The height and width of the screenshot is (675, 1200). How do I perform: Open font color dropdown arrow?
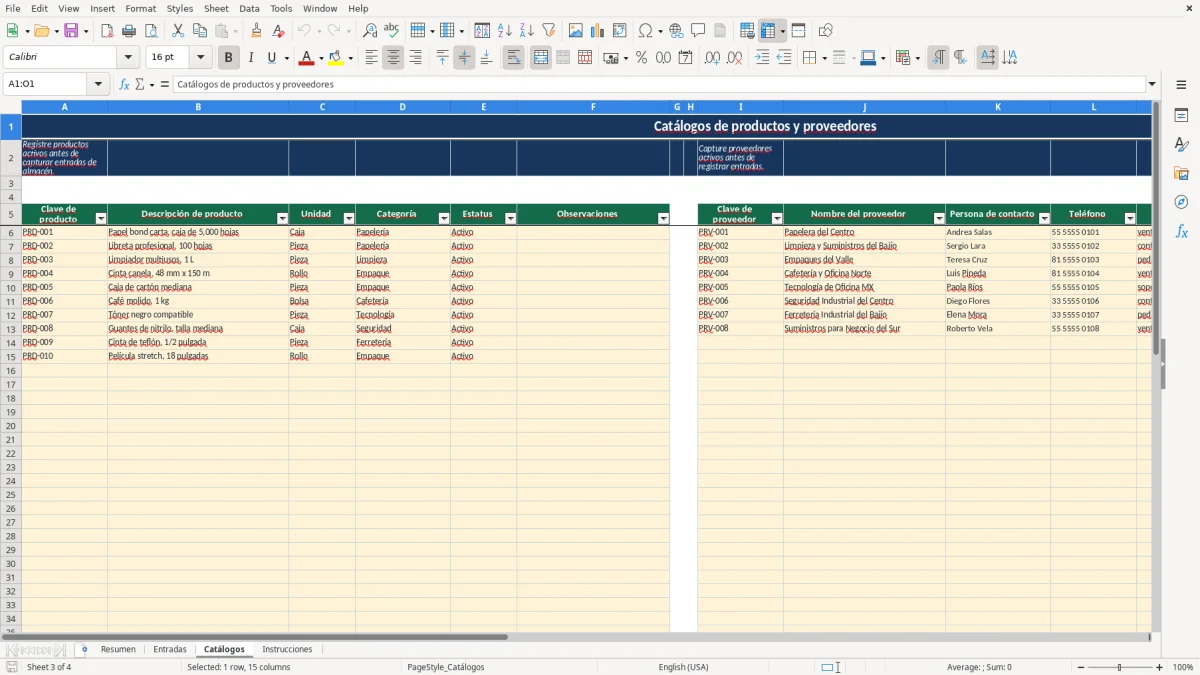(x=321, y=58)
